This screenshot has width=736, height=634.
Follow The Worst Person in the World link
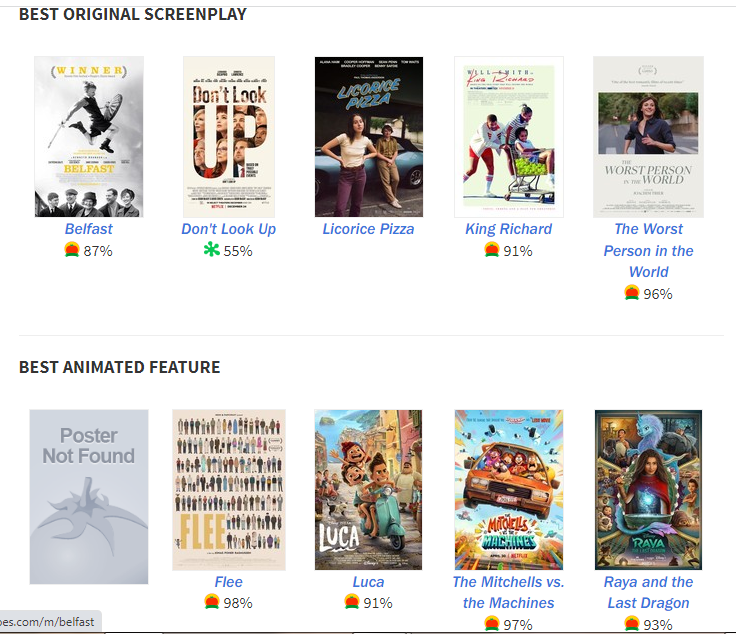[x=648, y=251]
